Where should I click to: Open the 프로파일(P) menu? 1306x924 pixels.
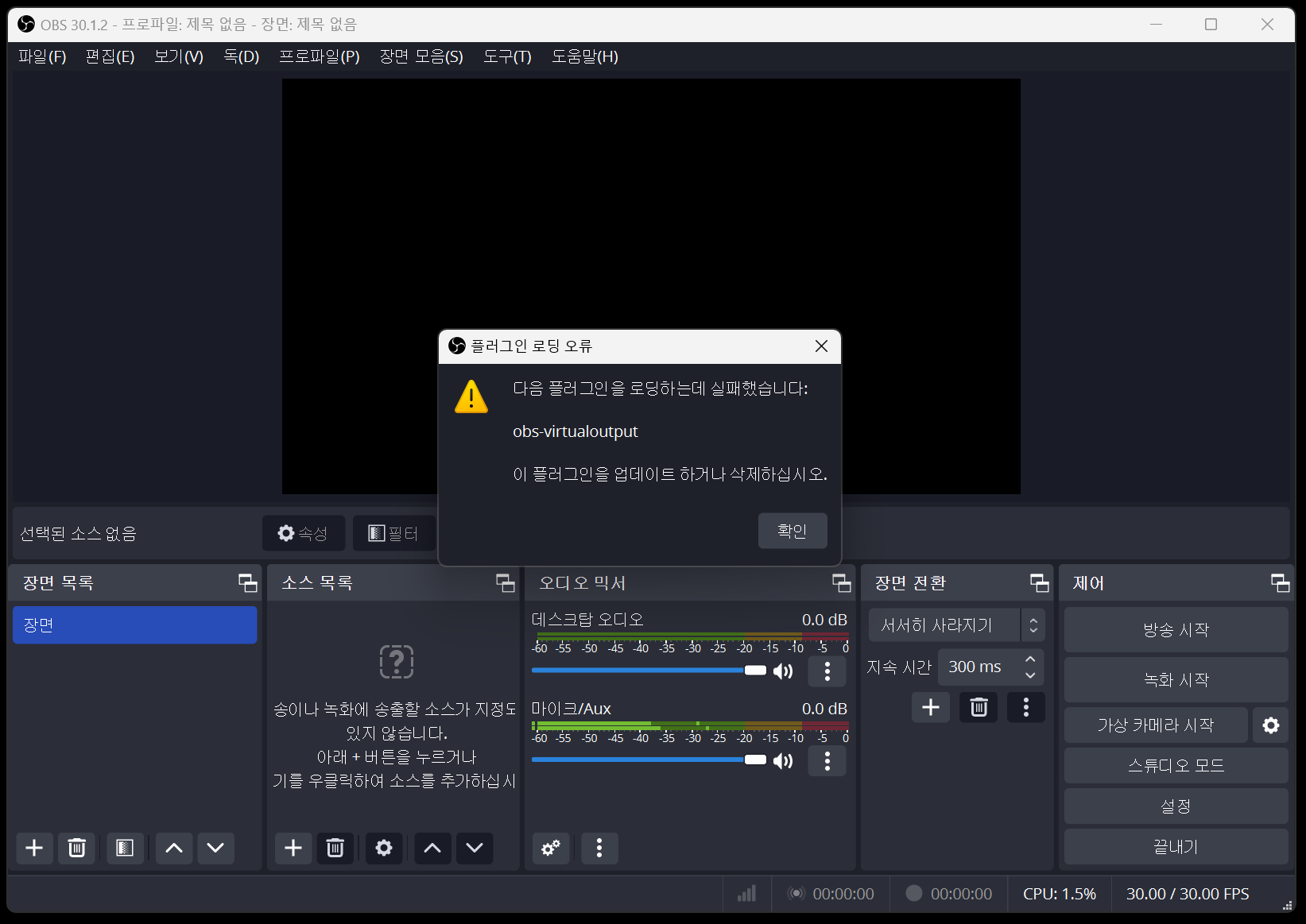point(320,56)
